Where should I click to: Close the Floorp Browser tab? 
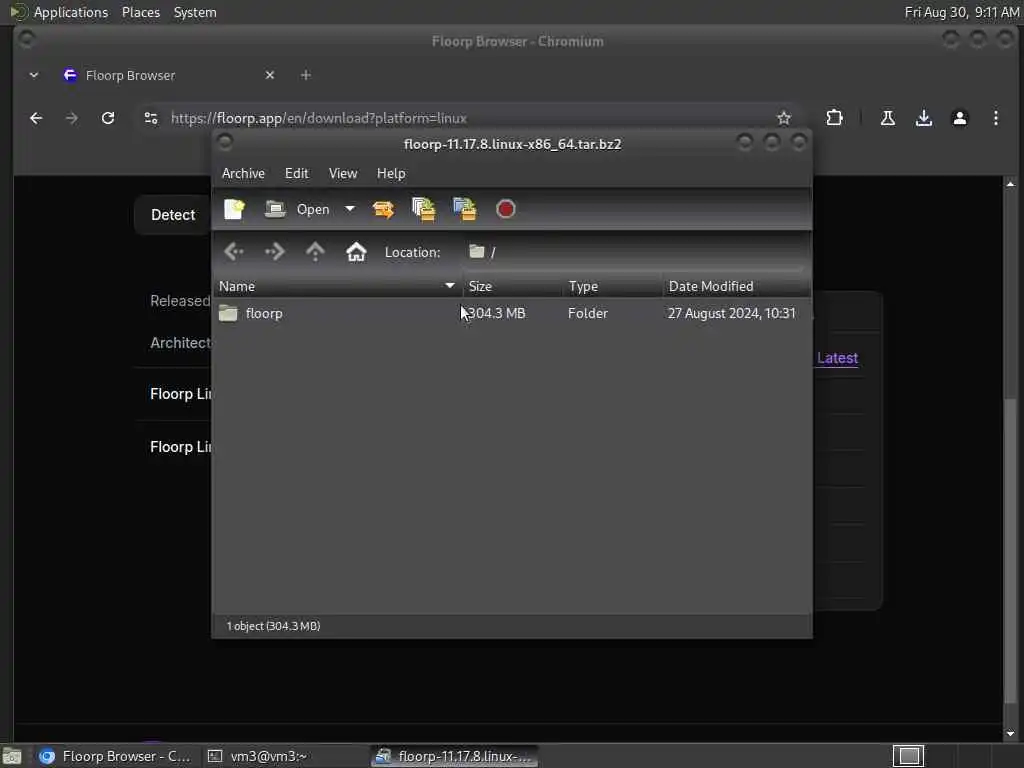point(270,75)
